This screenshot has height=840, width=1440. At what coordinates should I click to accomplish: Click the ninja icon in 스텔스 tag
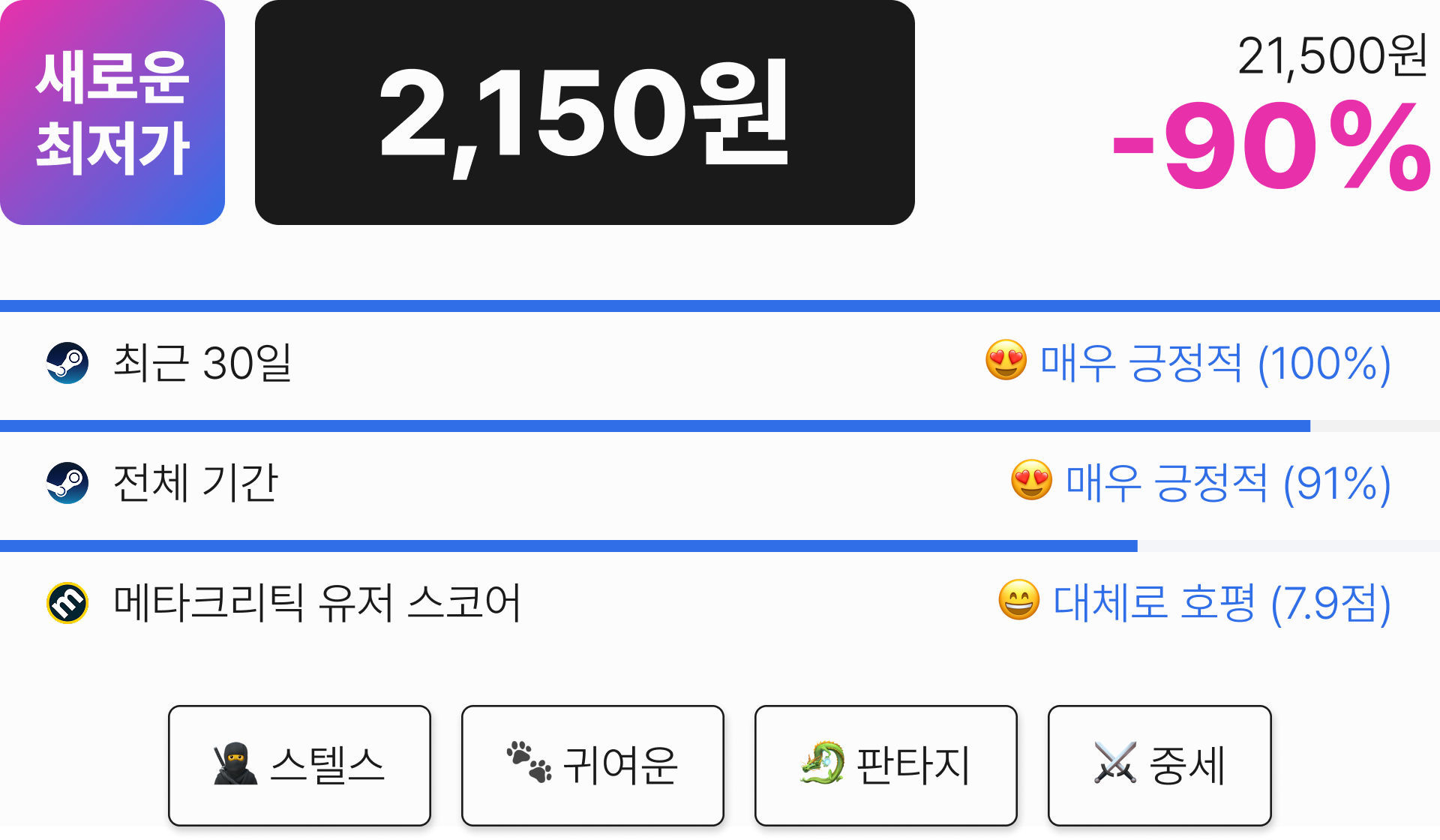click(x=235, y=764)
